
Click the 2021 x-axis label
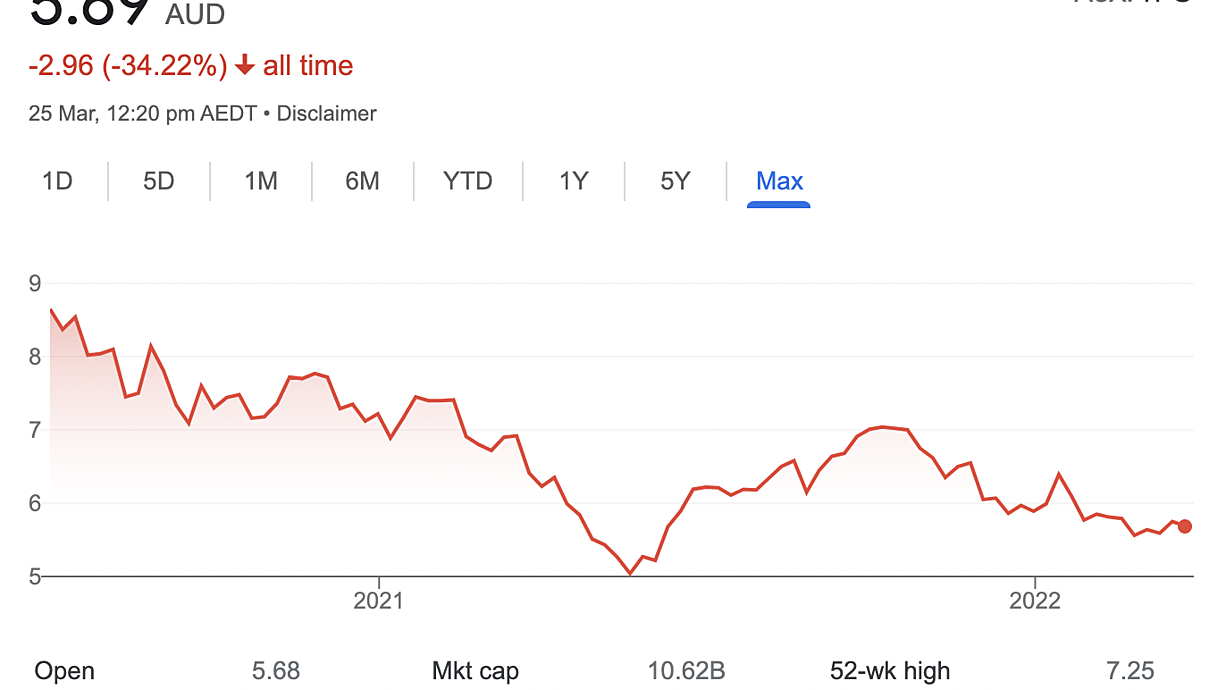point(379,601)
